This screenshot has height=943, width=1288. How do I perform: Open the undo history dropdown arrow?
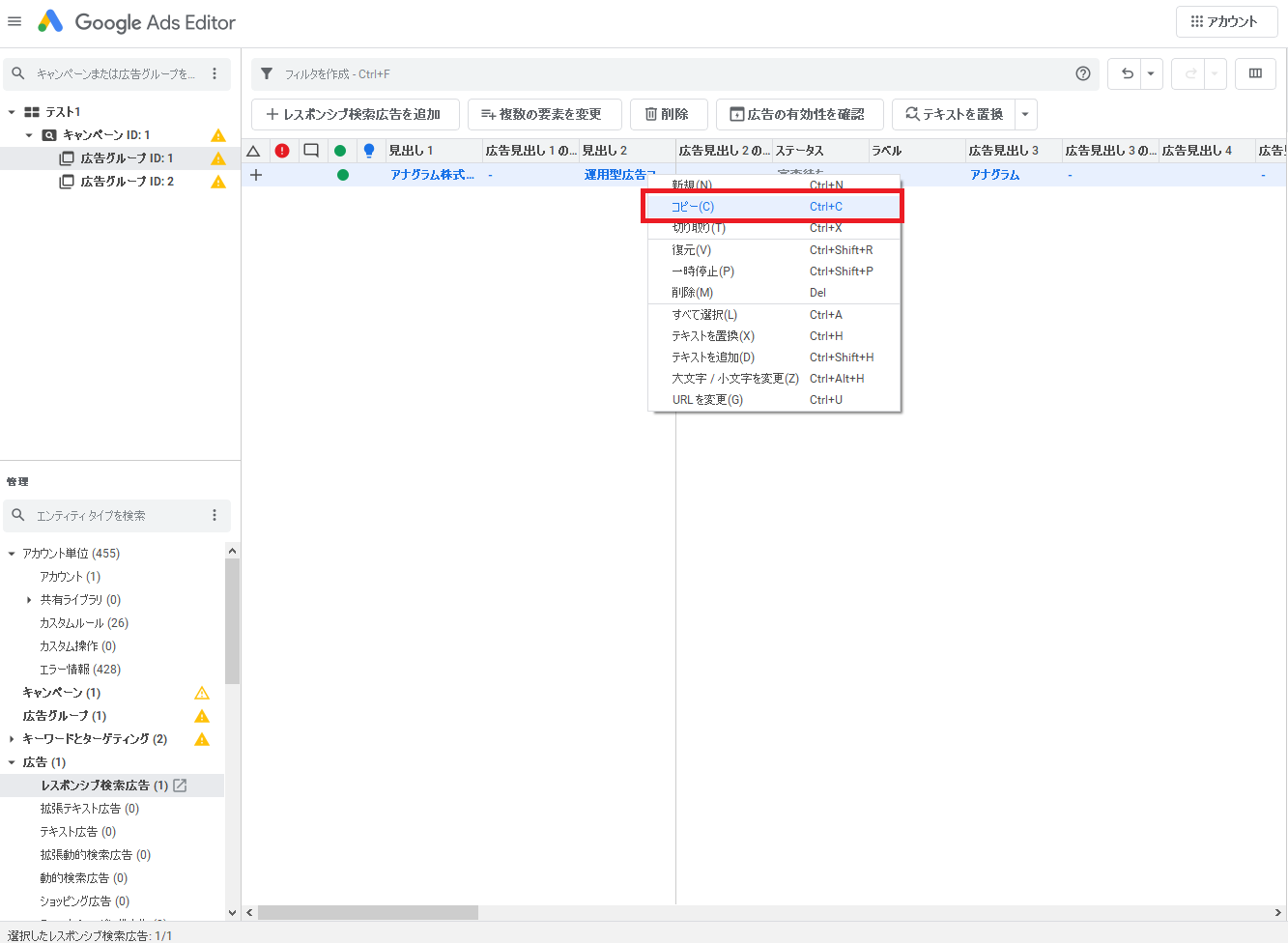tap(1150, 73)
